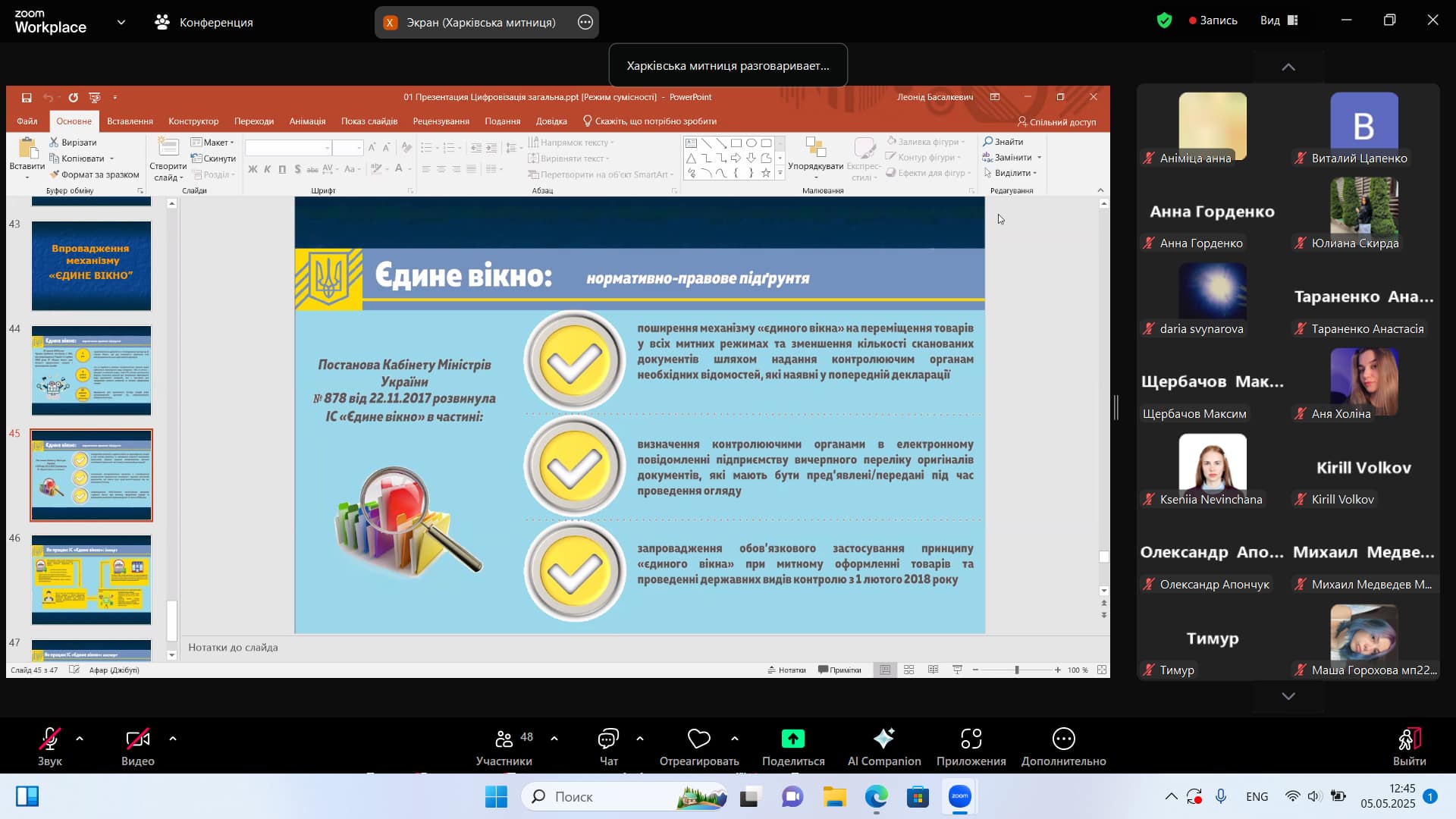Move to previous page of participant gallery
This screenshot has height=819, width=1456.
pos(1288,67)
